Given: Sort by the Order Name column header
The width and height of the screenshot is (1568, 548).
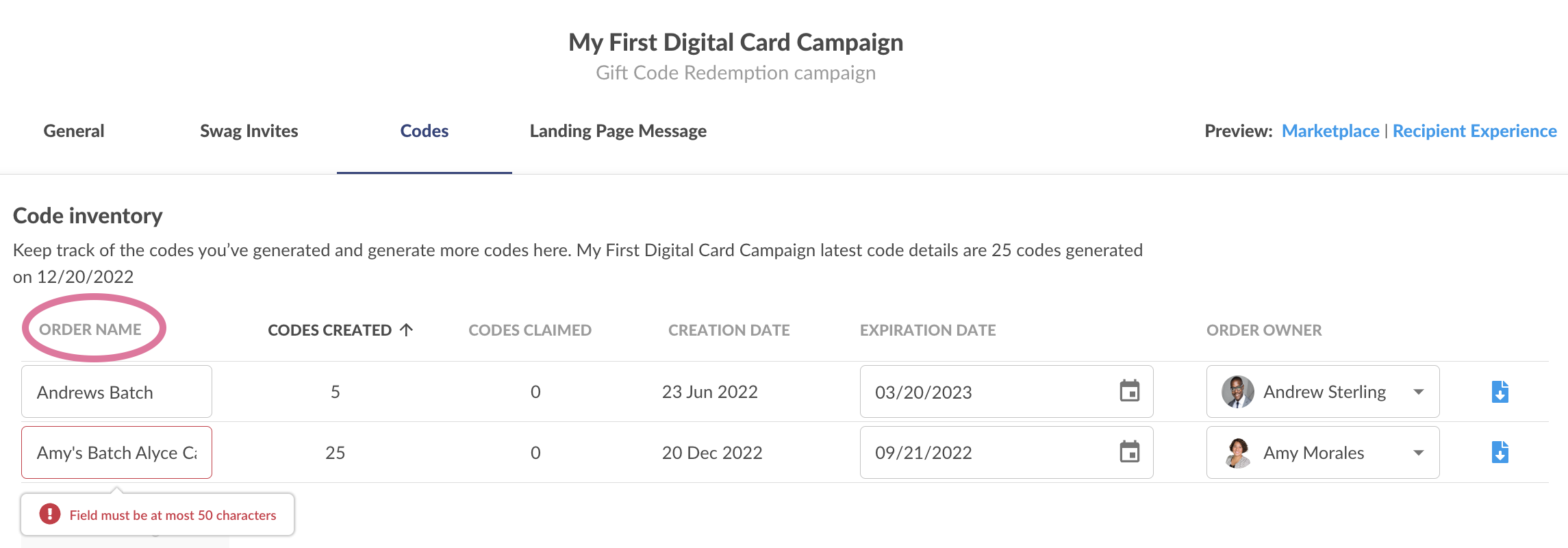Looking at the screenshot, I should click(x=90, y=329).
